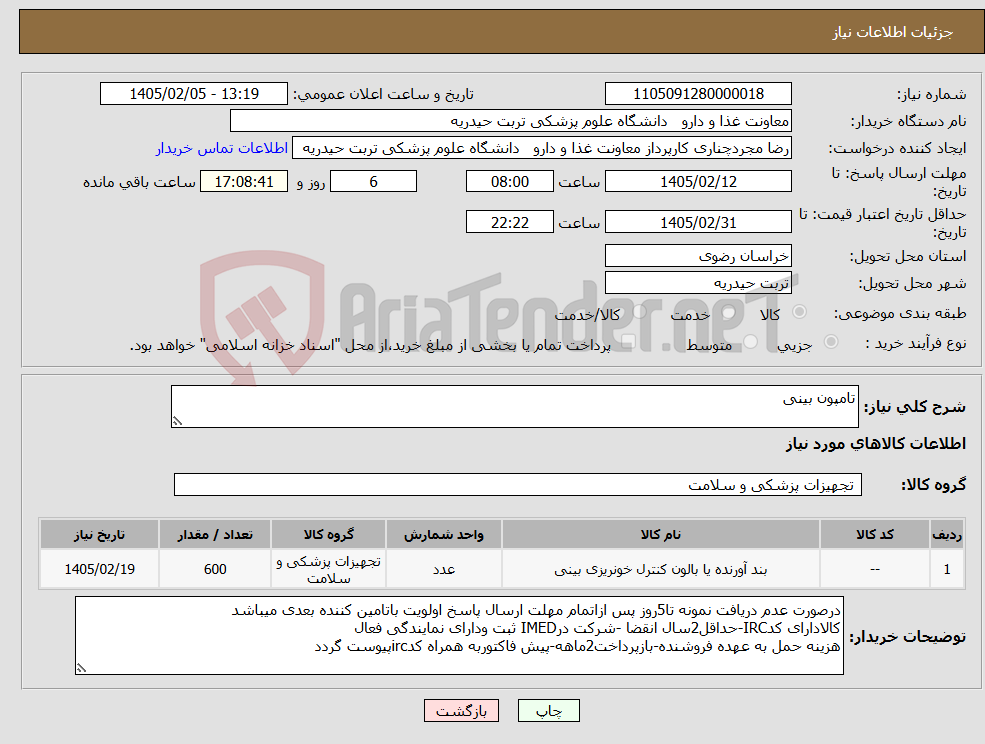Click the response deadline date 1405/02/12
The width and height of the screenshot is (985, 744).
click(698, 182)
